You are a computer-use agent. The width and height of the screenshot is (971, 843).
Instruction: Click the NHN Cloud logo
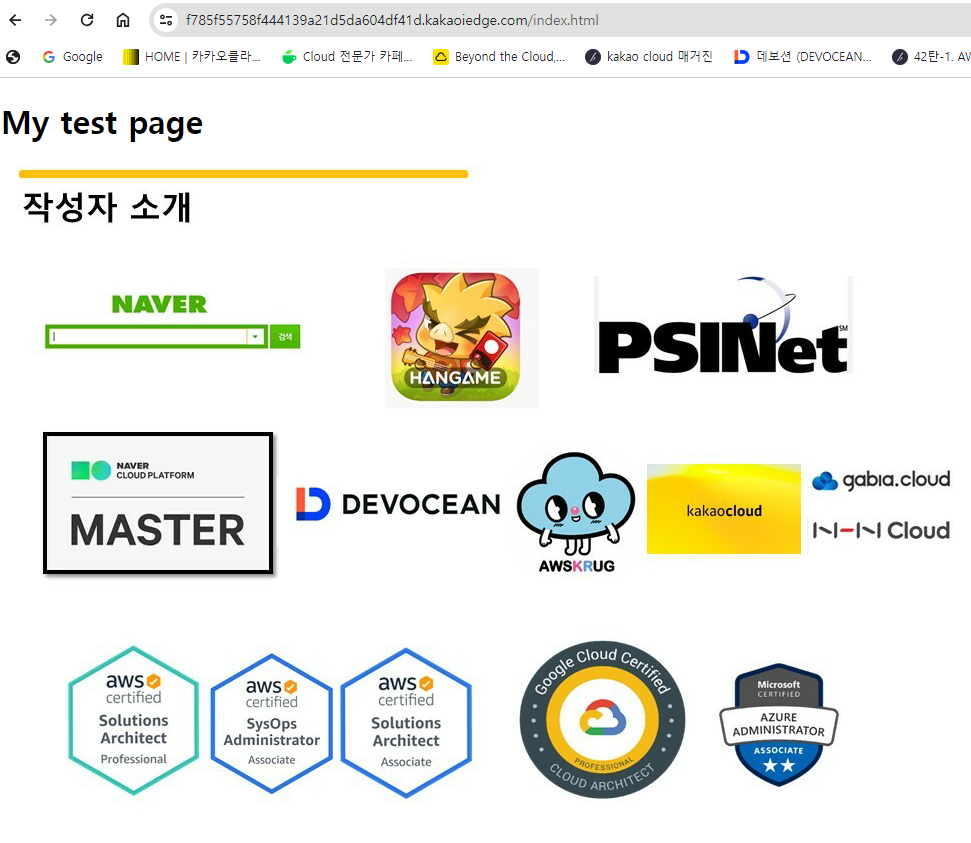[x=881, y=531]
